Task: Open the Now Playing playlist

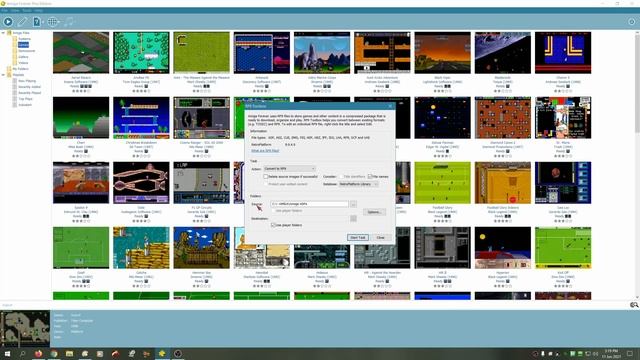Action: pyautogui.click(x=27, y=81)
